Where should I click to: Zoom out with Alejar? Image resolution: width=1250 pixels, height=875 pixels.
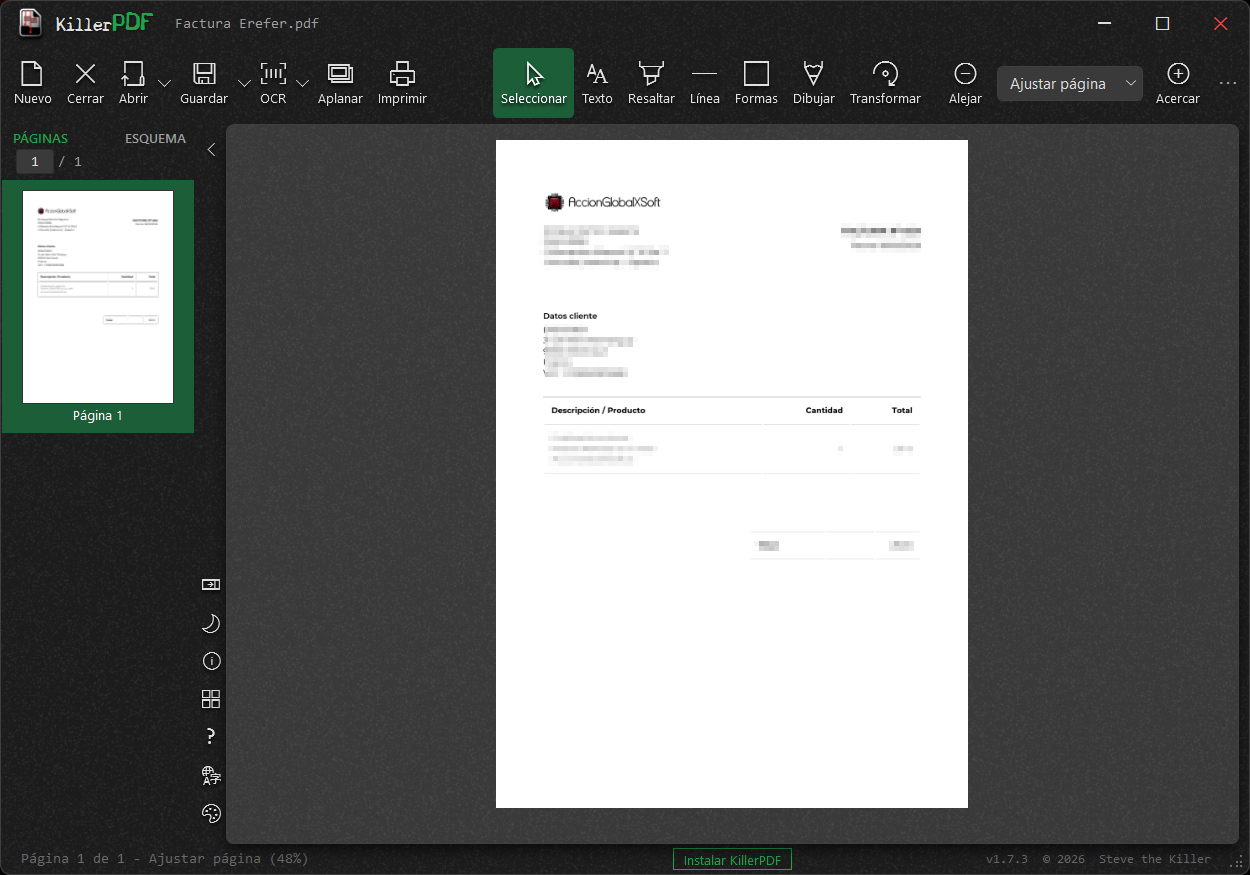click(x=965, y=82)
